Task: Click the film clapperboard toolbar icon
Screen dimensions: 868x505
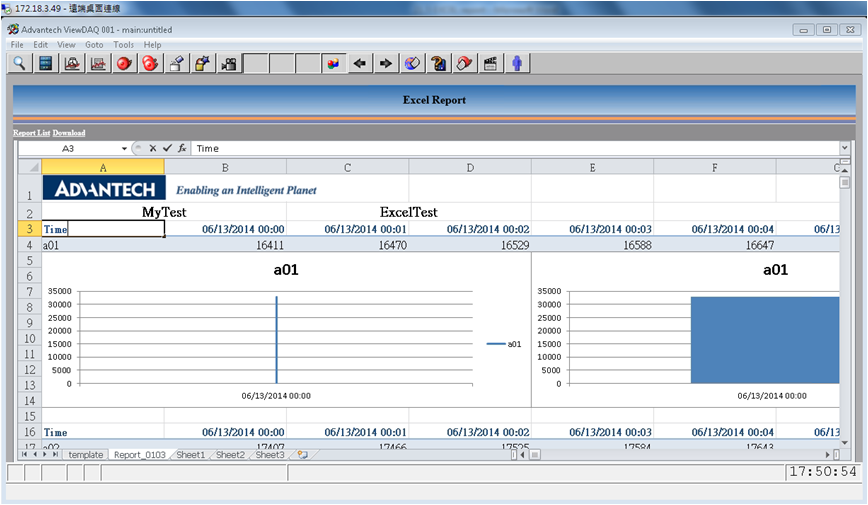Action: click(x=490, y=64)
